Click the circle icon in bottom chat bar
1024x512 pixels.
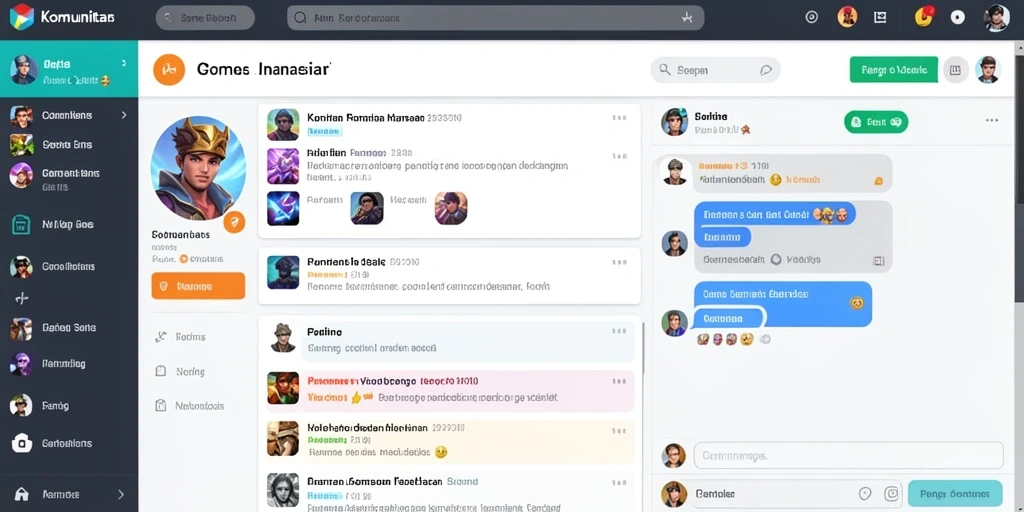click(865, 494)
